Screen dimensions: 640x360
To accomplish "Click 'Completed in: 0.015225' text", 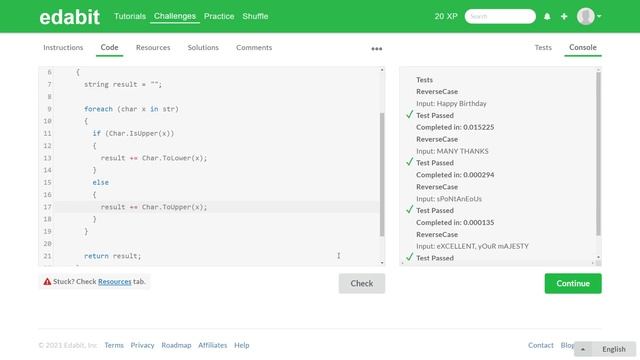I will [455, 127].
